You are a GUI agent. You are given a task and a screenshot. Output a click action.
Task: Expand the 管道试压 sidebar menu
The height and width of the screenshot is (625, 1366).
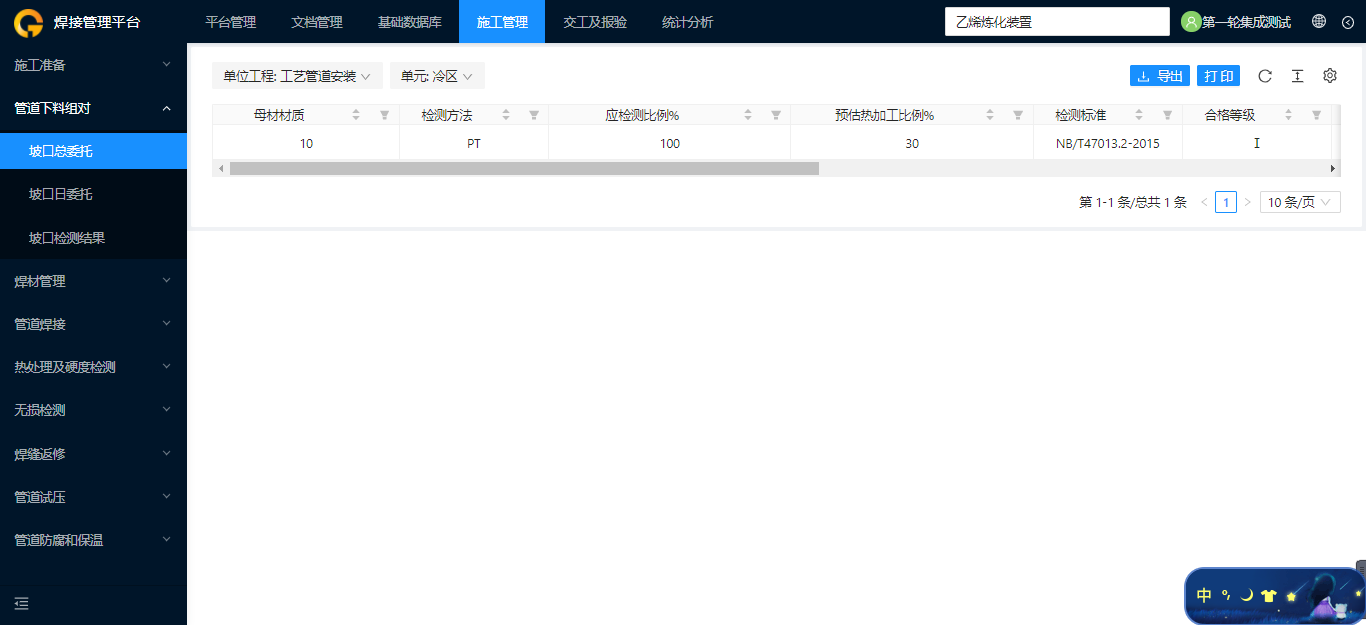[93, 497]
